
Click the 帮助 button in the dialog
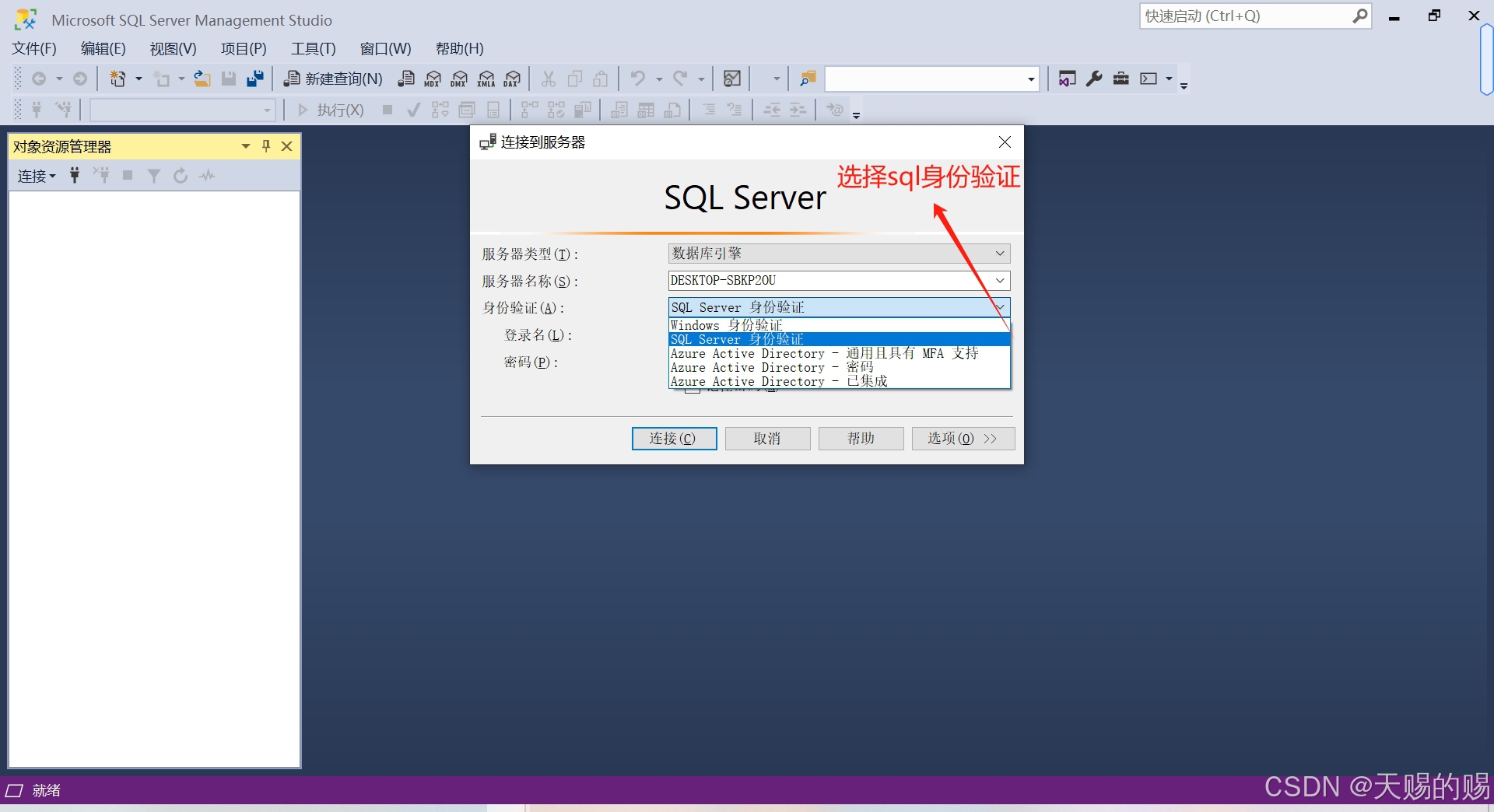pyautogui.click(x=861, y=439)
